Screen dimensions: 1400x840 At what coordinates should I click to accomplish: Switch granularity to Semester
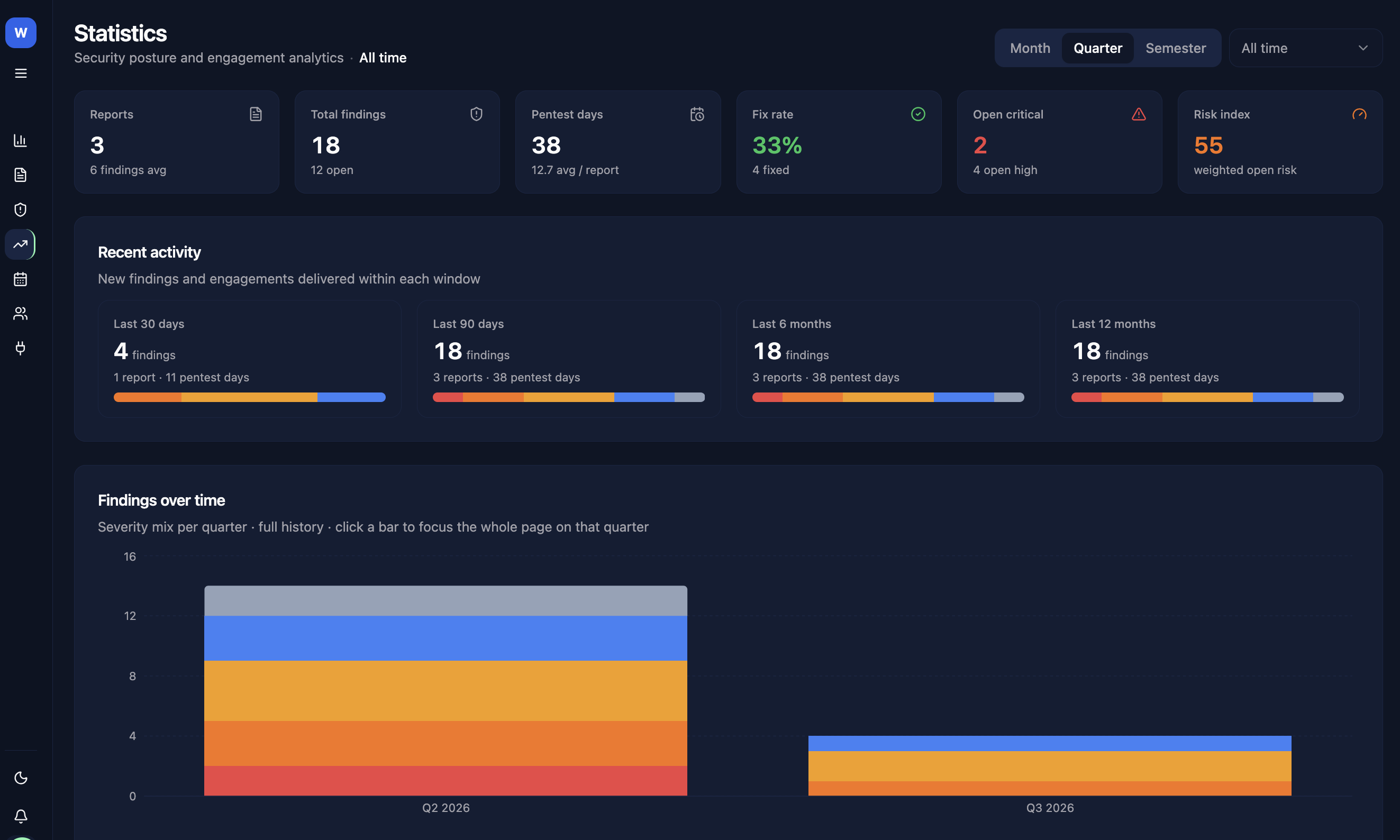click(x=1176, y=48)
